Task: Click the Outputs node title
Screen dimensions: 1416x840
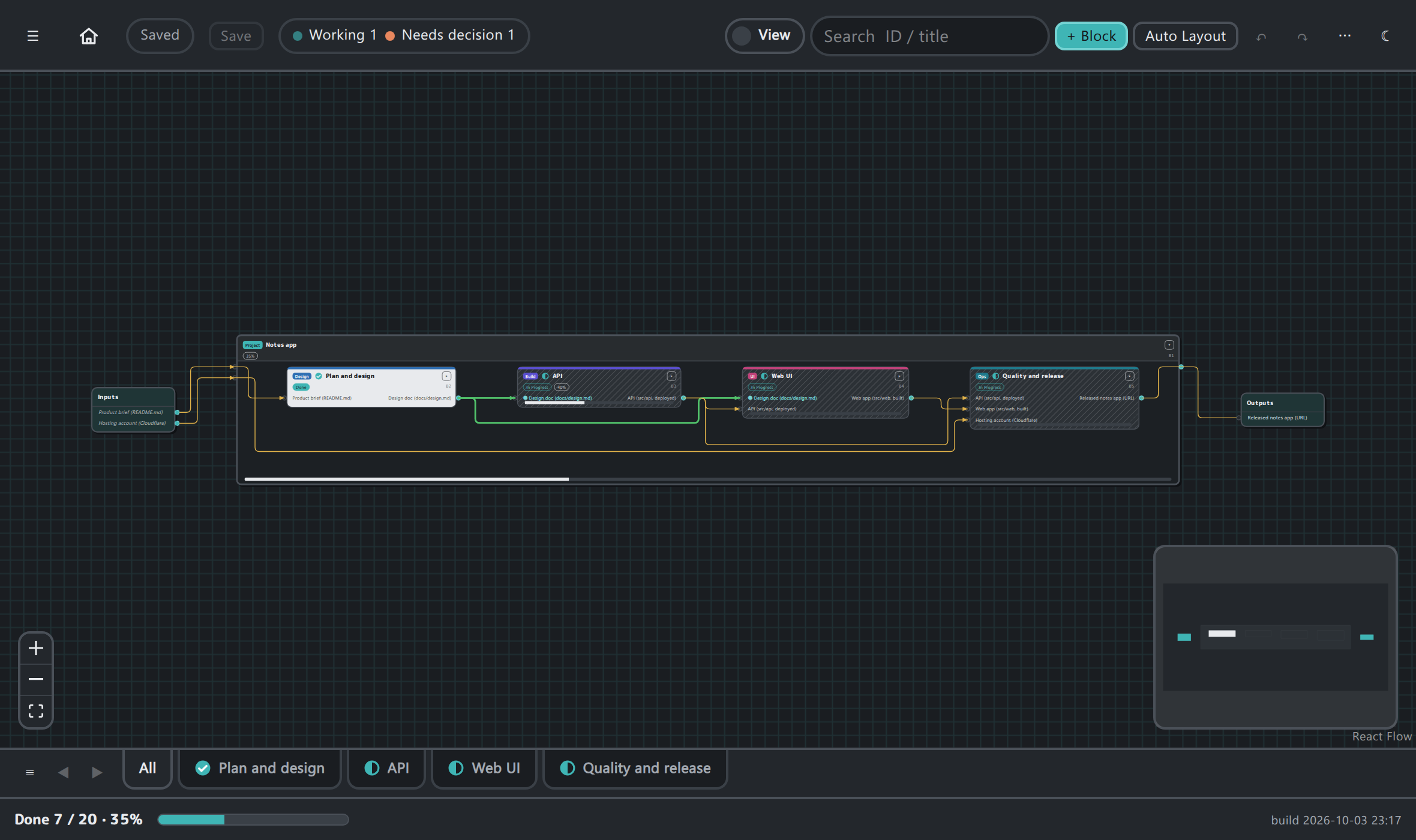Action: point(1259,403)
